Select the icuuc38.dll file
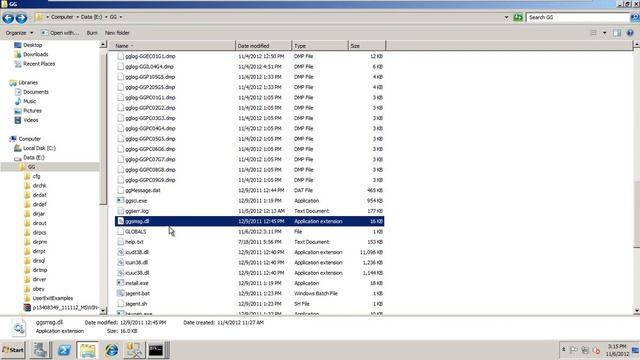Screen dimensions: 640x360 (137, 273)
